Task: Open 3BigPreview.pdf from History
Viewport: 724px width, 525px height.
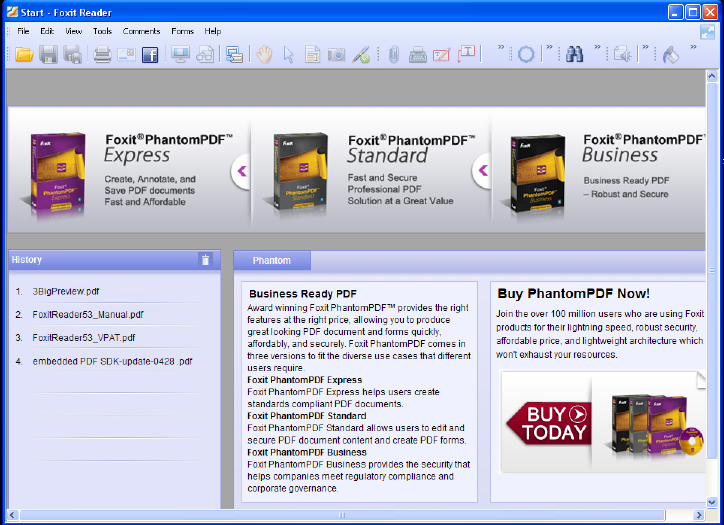Action: point(66,291)
